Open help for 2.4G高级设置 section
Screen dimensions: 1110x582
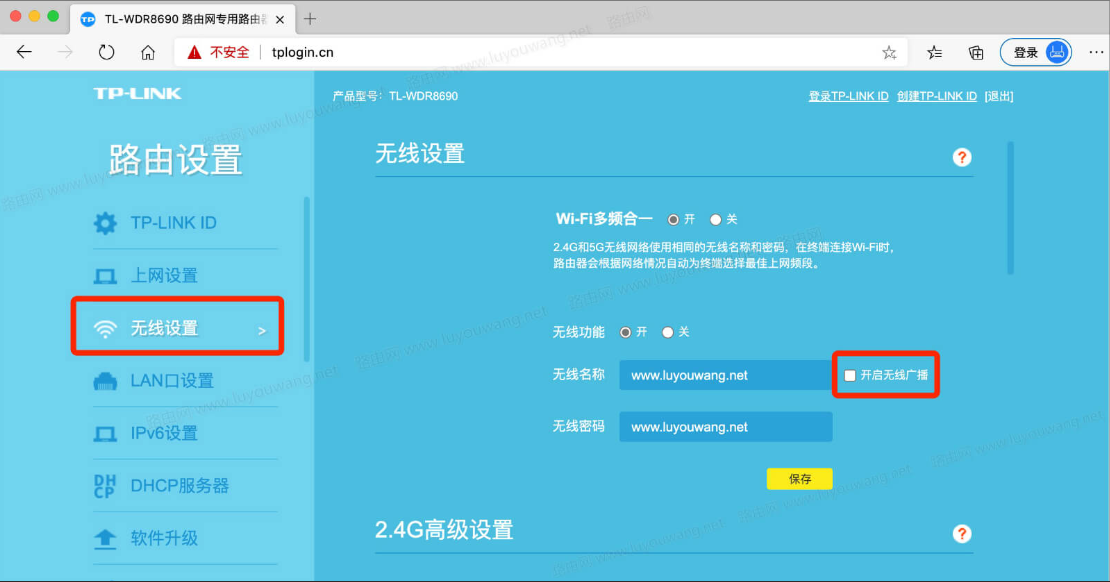961,533
